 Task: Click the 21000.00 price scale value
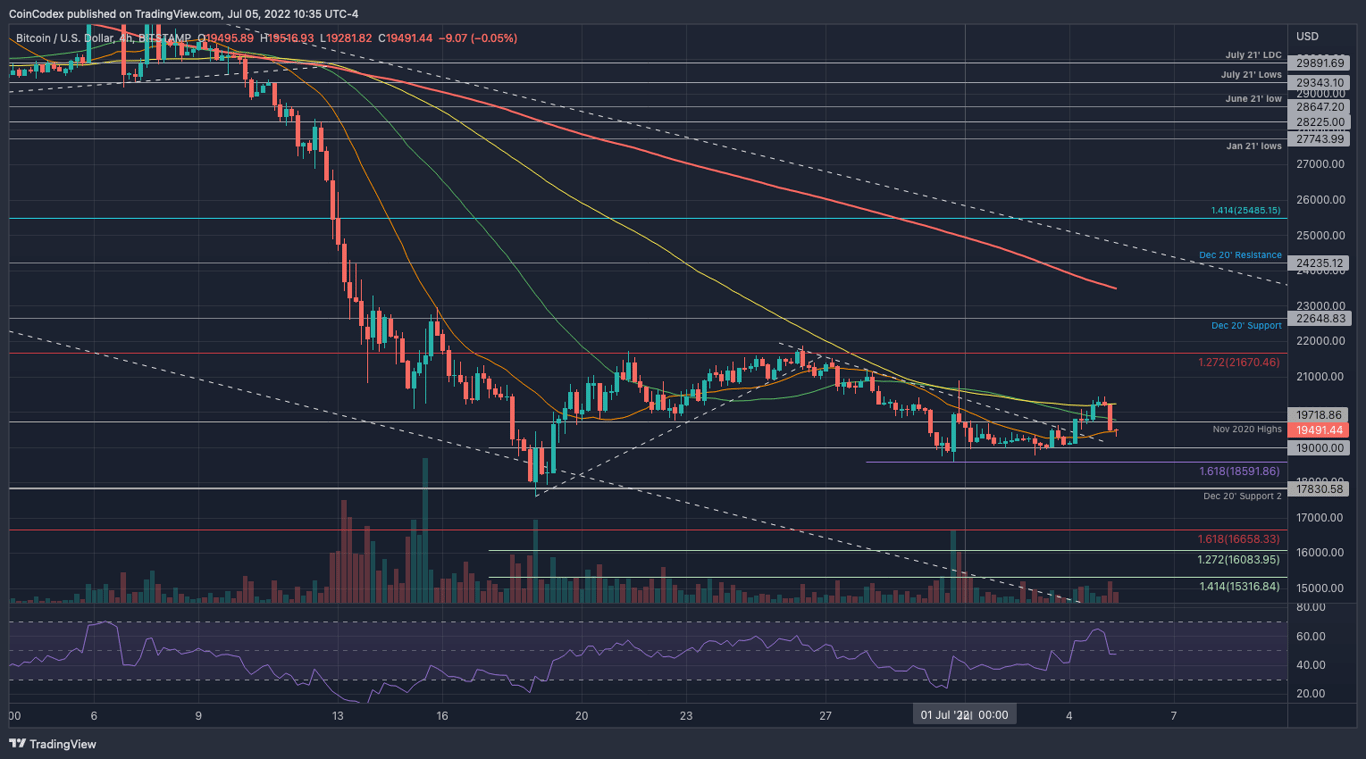pos(1320,377)
